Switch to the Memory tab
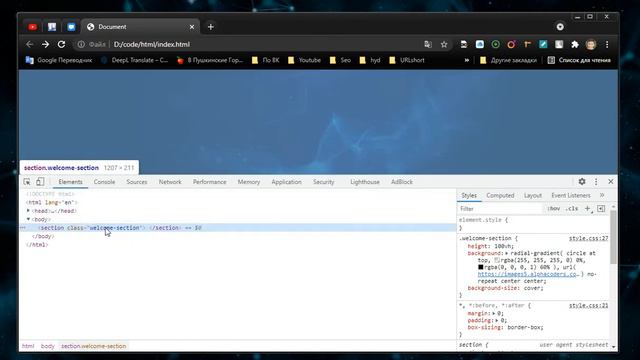 [249, 182]
